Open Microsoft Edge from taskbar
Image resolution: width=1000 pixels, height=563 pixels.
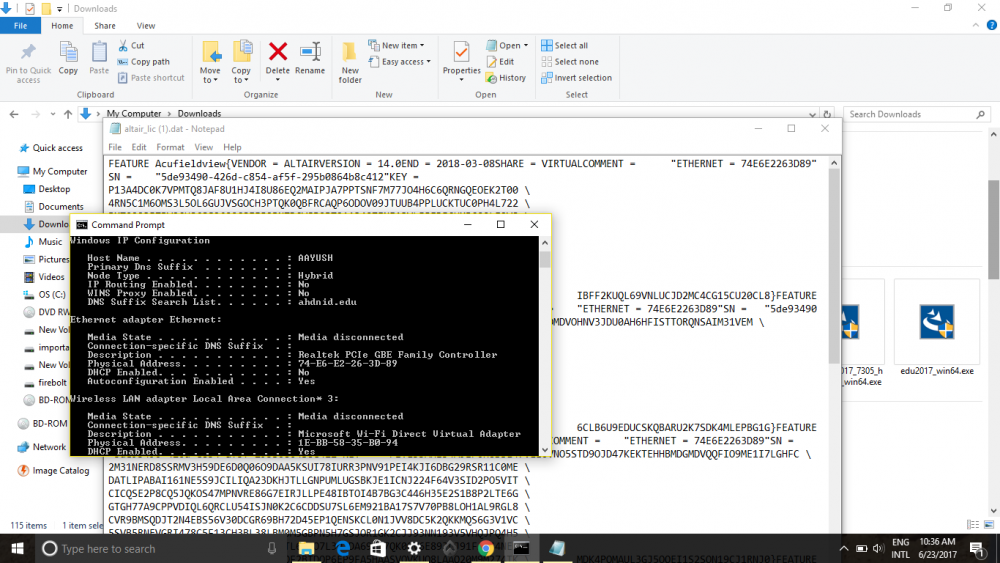pos(342,548)
